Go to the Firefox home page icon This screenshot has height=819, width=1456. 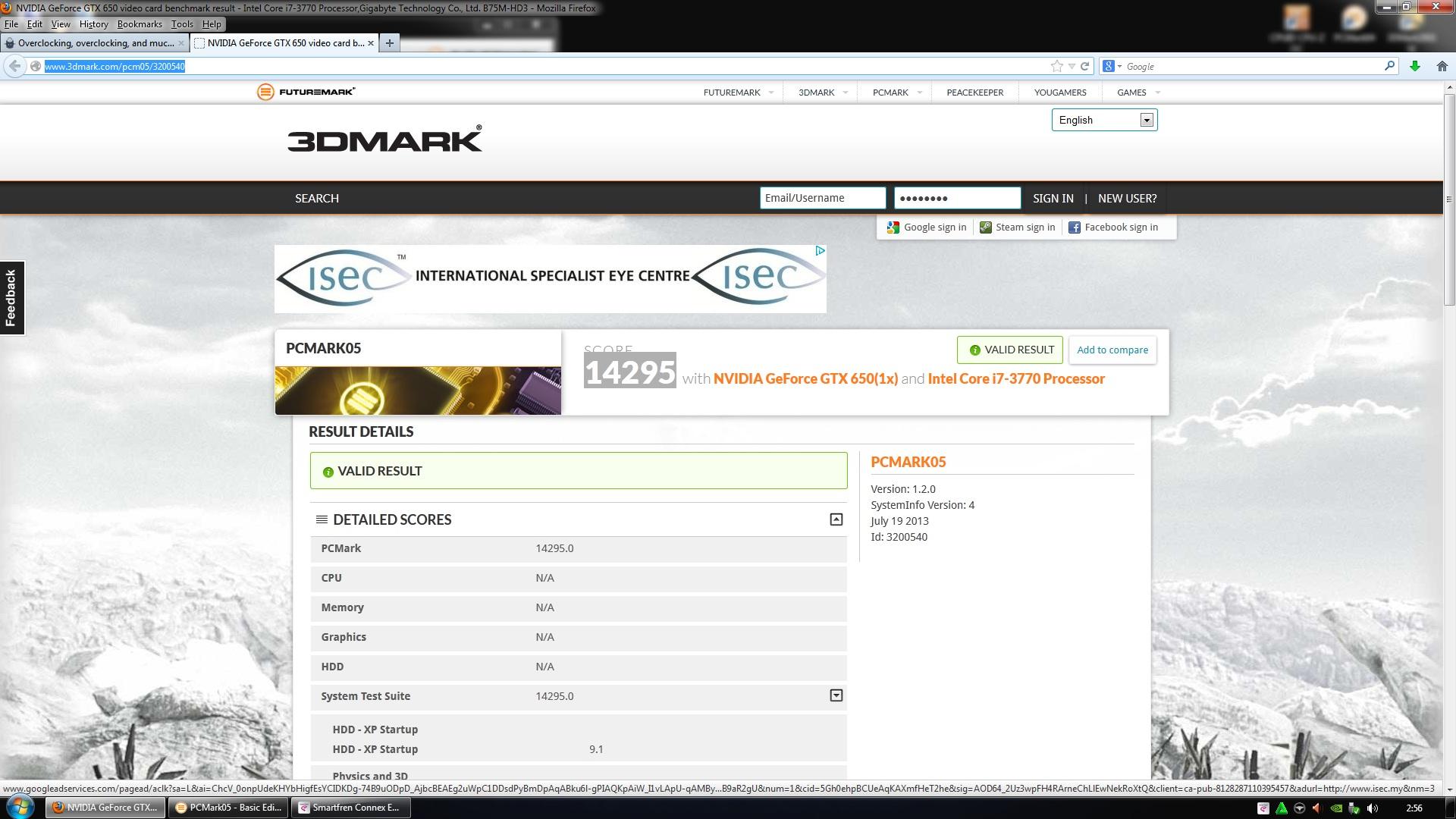(x=1442, y=66)
